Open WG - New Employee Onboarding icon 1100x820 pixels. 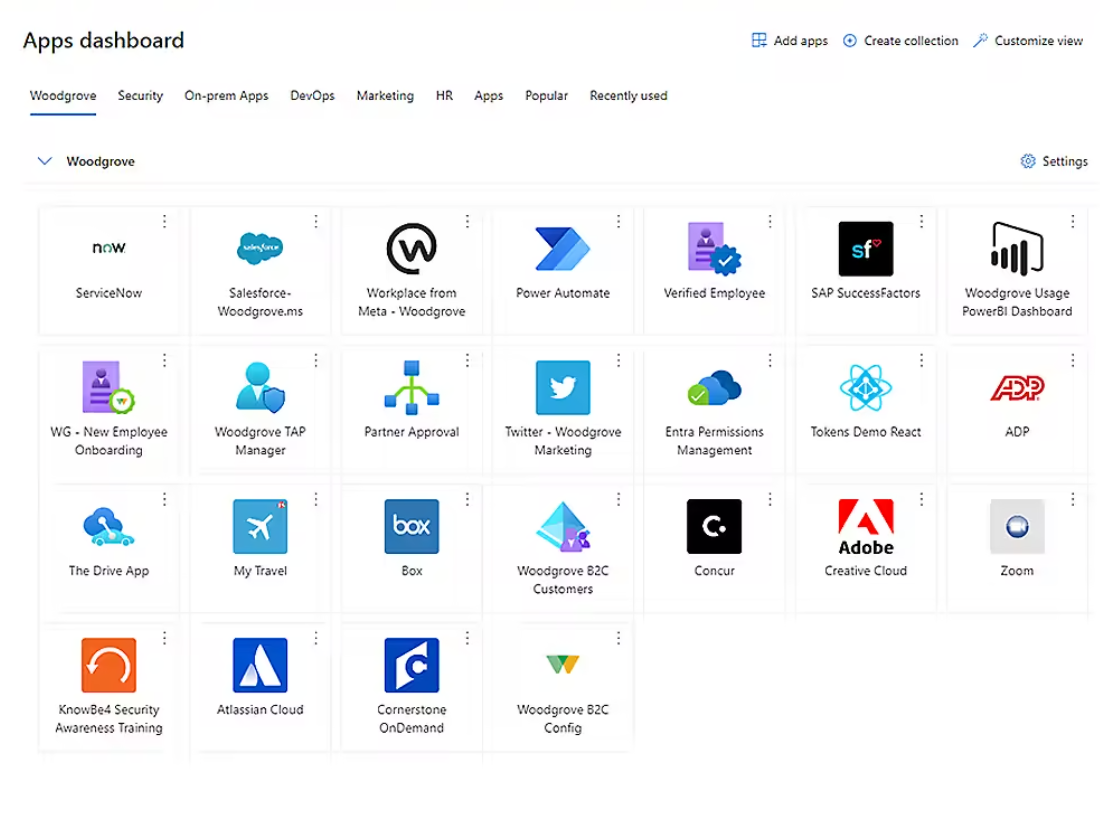pyautogui.click(x=109, y=387)
